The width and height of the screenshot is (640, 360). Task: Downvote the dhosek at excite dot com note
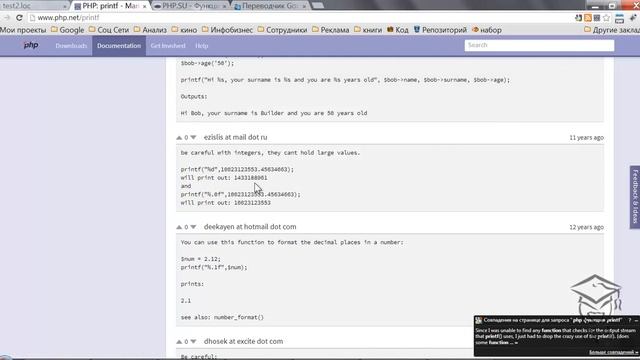193,342
